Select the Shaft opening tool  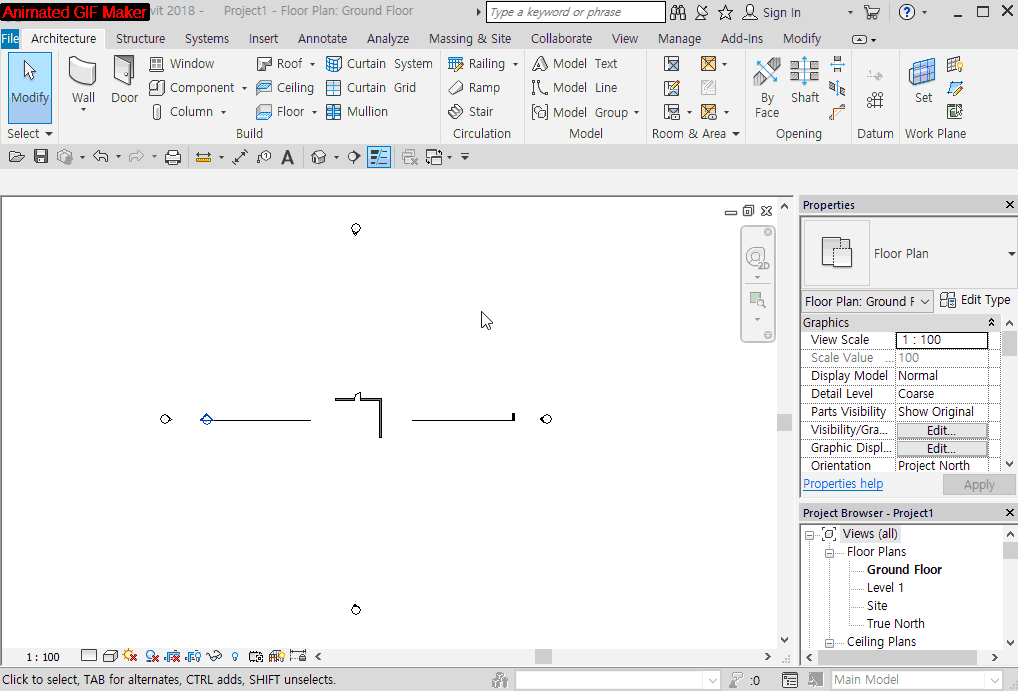(804, 80)
